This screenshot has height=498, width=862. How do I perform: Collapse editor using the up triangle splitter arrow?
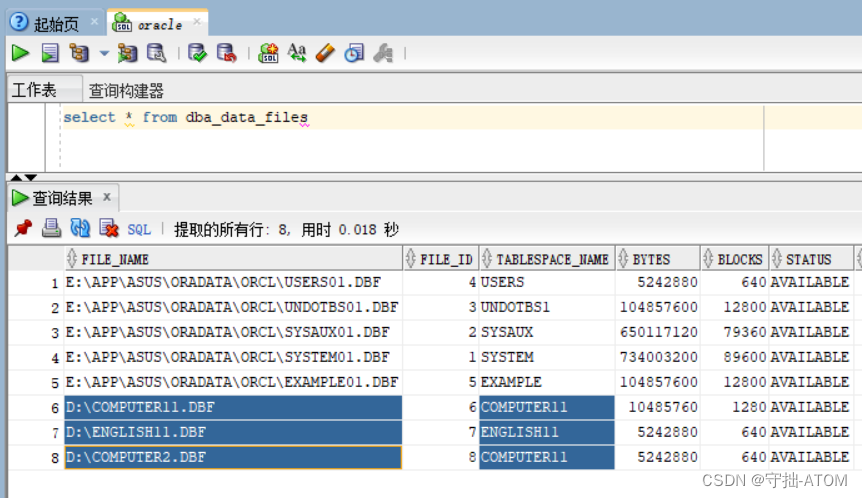(x=16, y=178)
